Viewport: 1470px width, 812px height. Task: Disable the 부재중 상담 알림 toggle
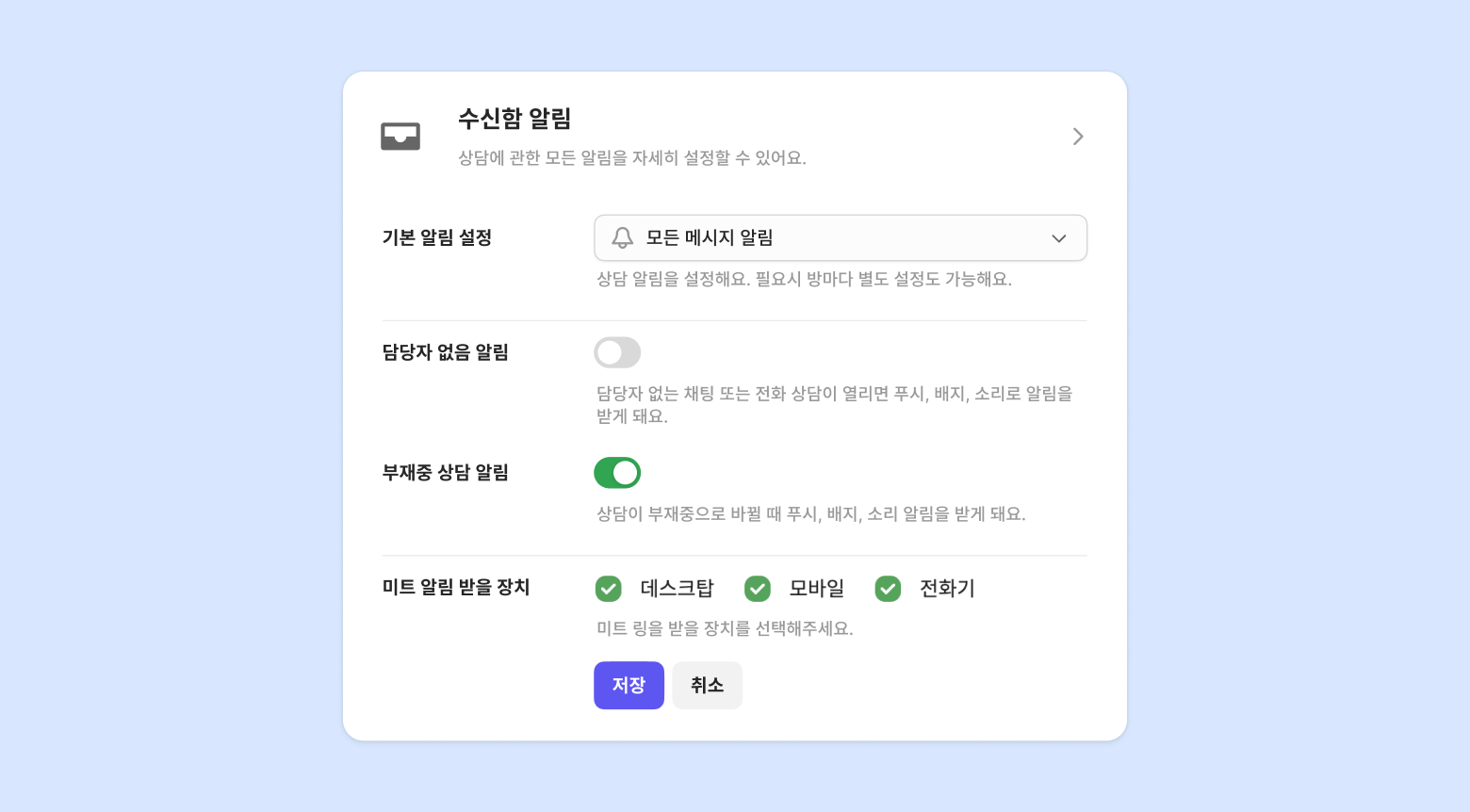(x=617, y=473)
